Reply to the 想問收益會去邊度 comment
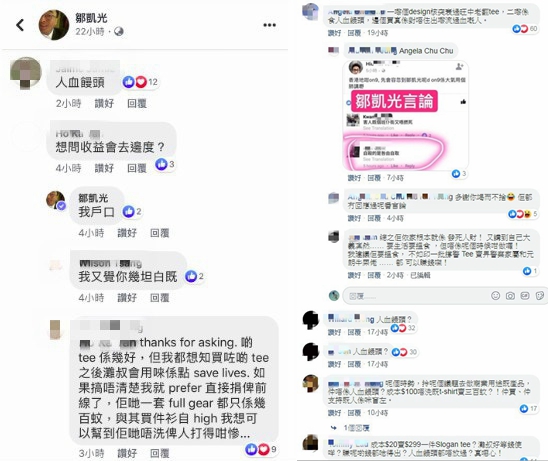 [x=137, y=168]
